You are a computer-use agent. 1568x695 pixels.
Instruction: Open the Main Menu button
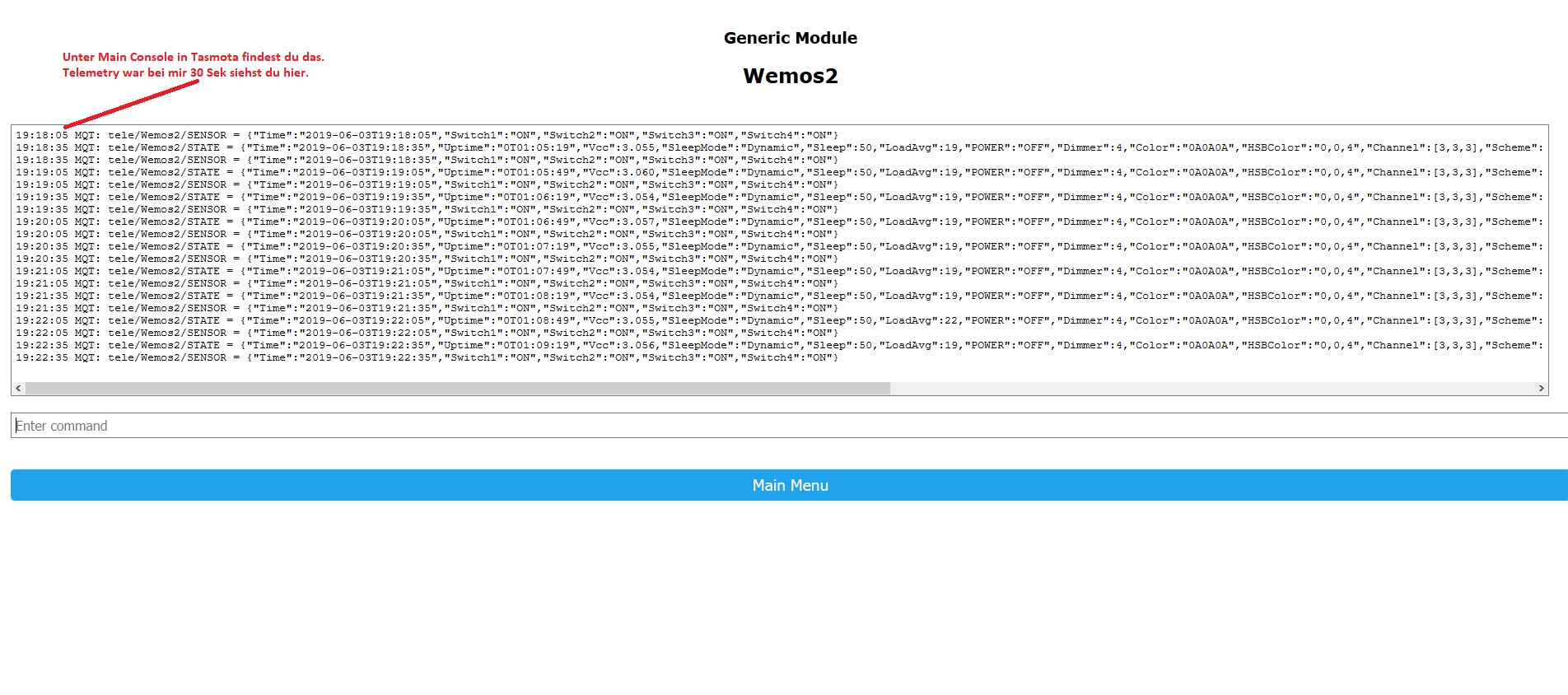point(789,485)
